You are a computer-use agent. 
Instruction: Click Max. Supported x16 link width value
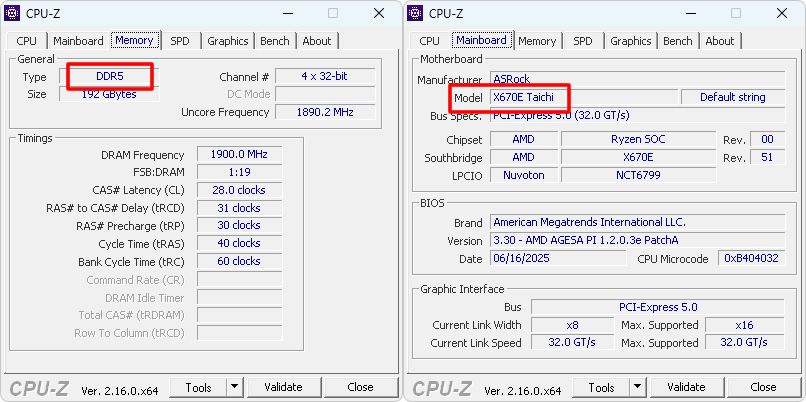pyautogui.click(x=744, y=325)
